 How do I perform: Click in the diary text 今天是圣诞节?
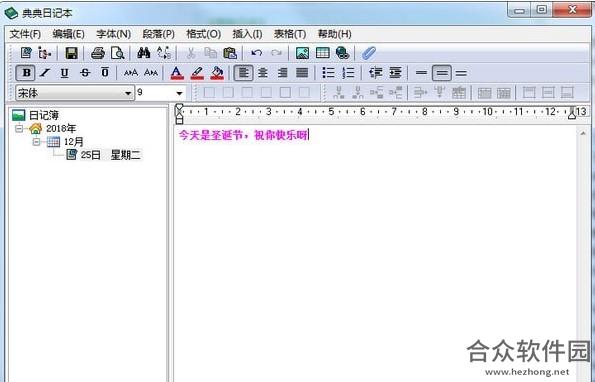point(210,135)
